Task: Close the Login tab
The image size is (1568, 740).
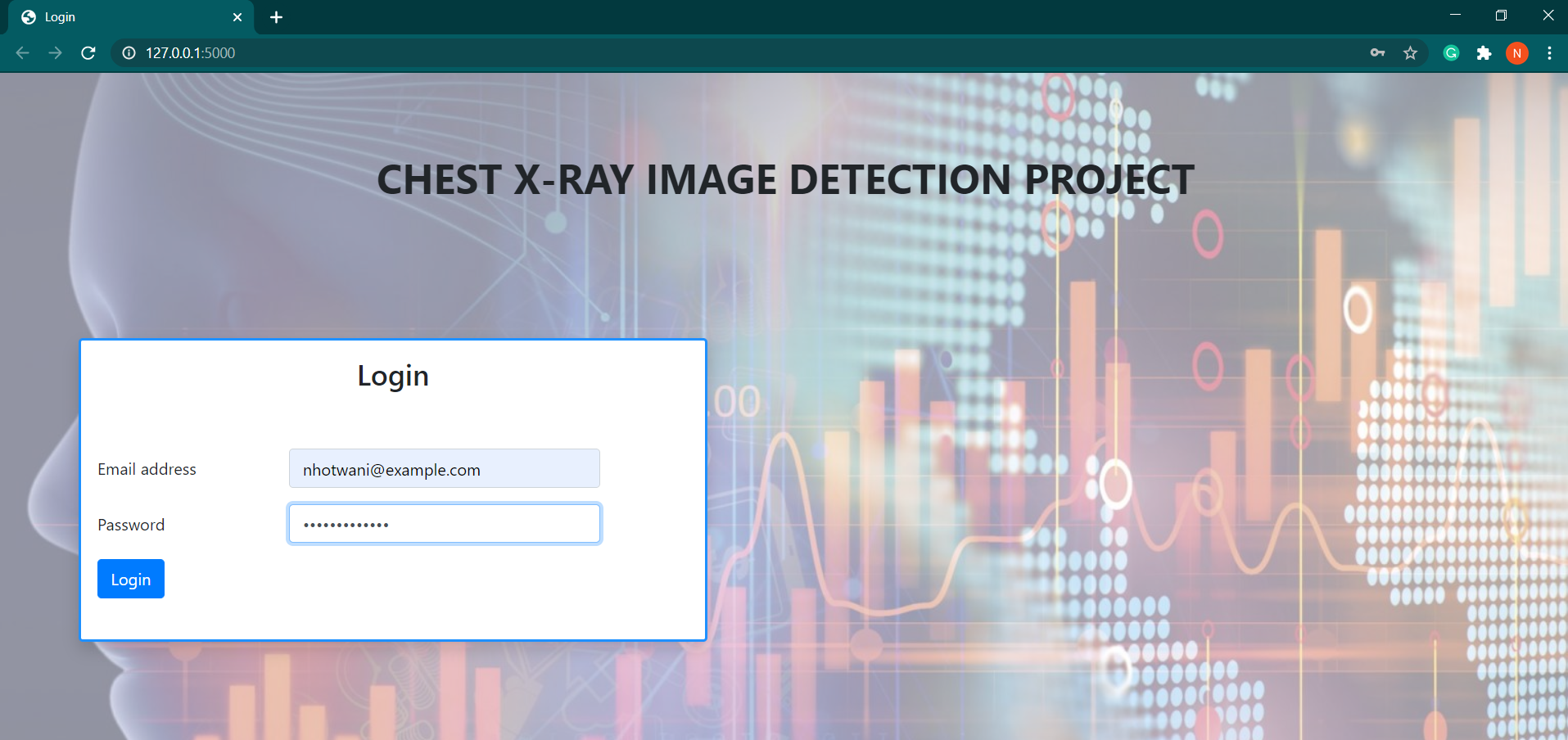Action: click(x=237, y=16)
